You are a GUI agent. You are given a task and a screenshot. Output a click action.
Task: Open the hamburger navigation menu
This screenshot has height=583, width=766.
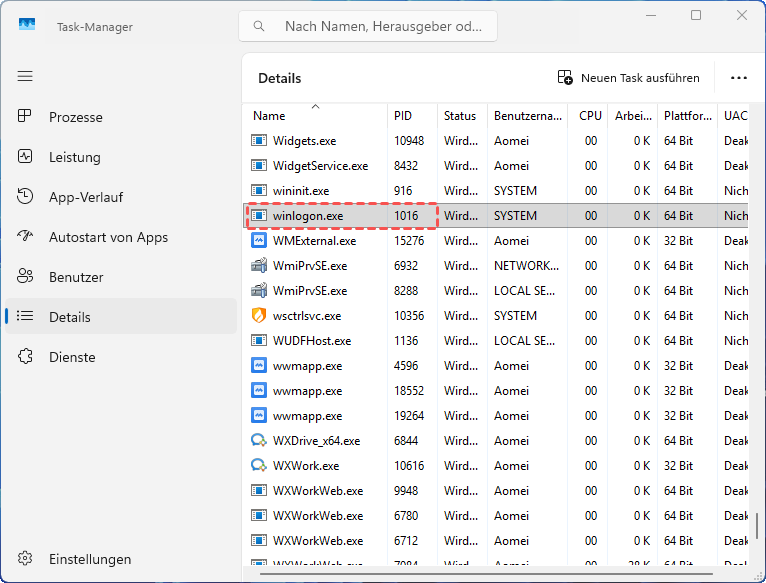click(x=25, y=76)
